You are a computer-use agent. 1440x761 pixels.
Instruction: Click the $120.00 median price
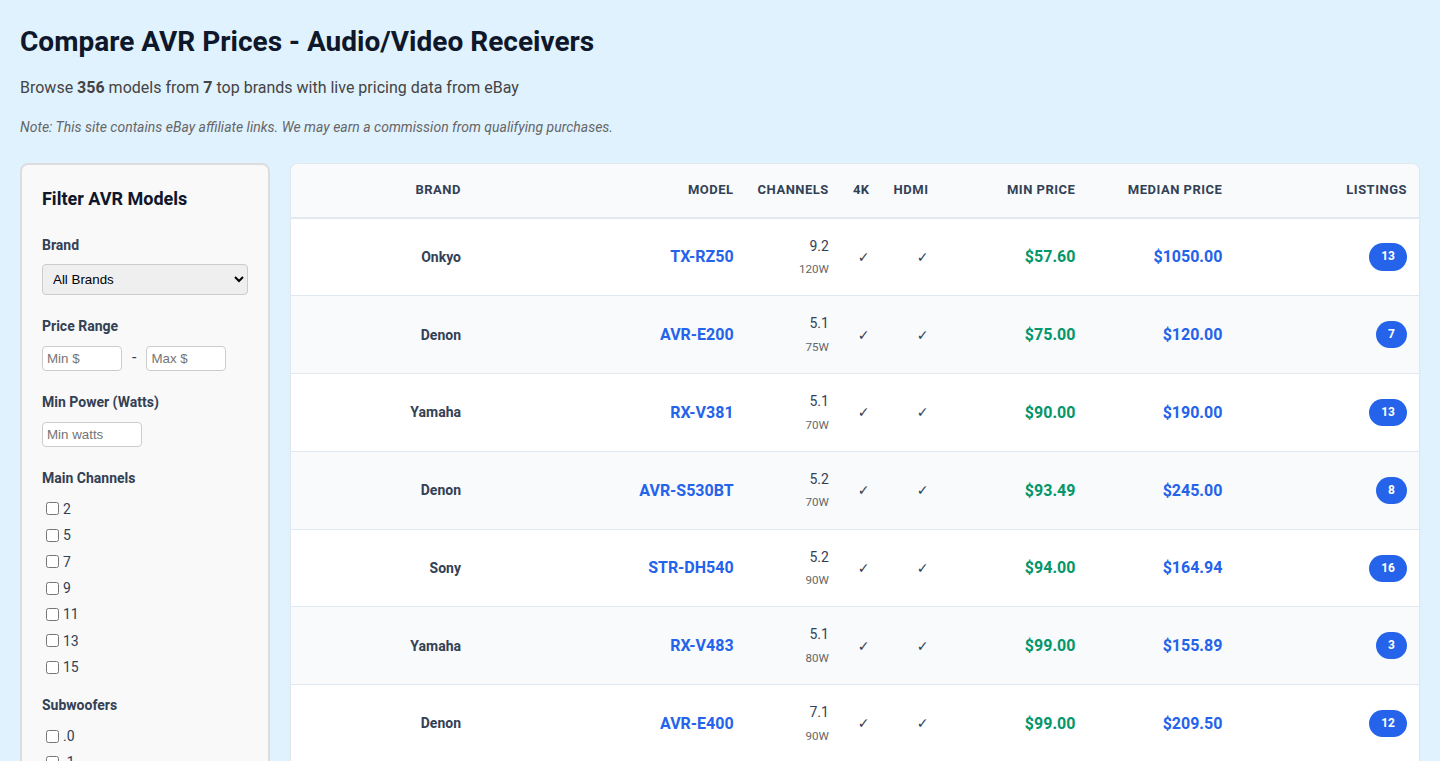coord(1192,335)
